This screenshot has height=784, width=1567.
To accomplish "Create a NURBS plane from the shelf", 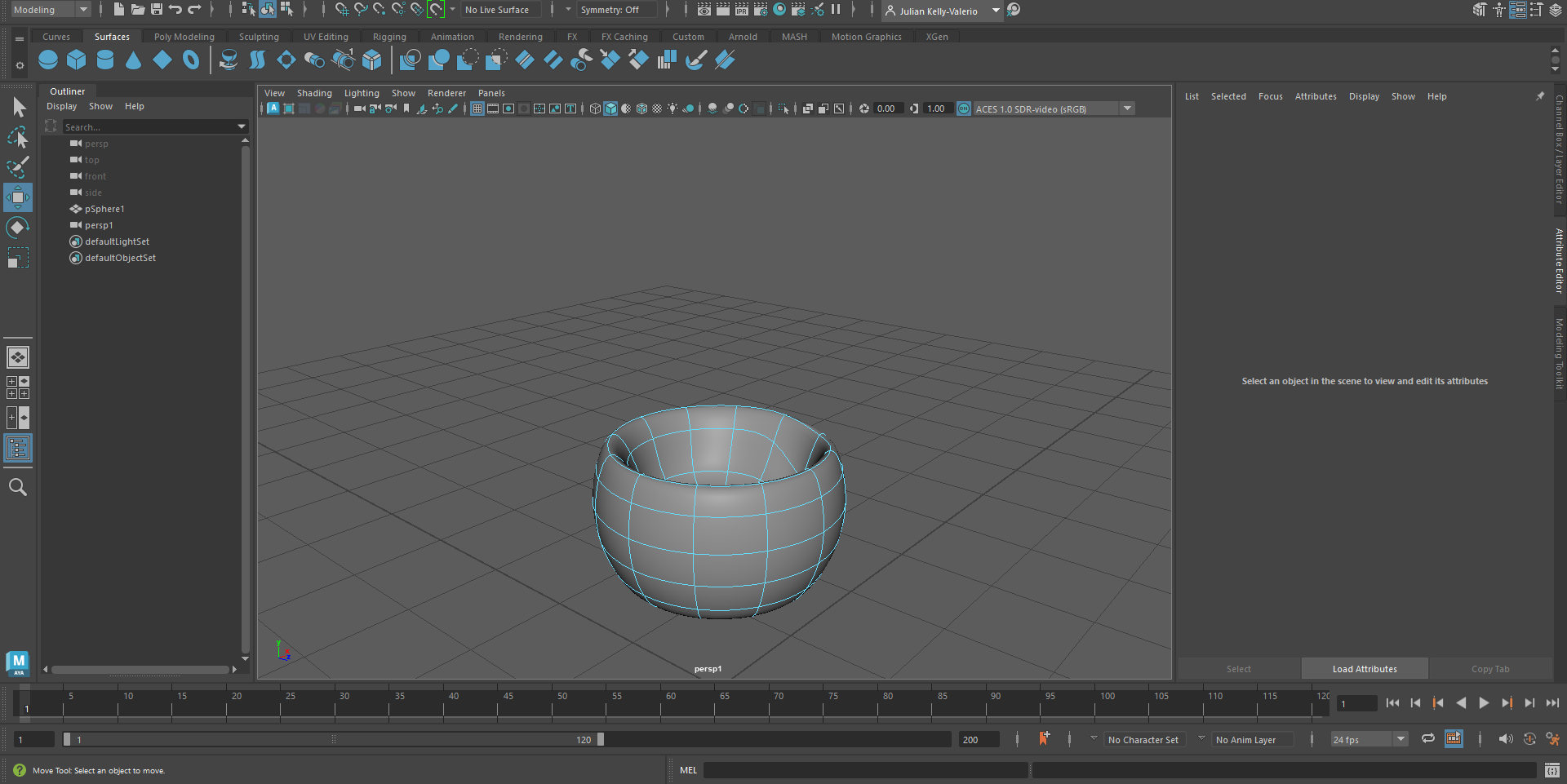I will [x=162, y=60].
